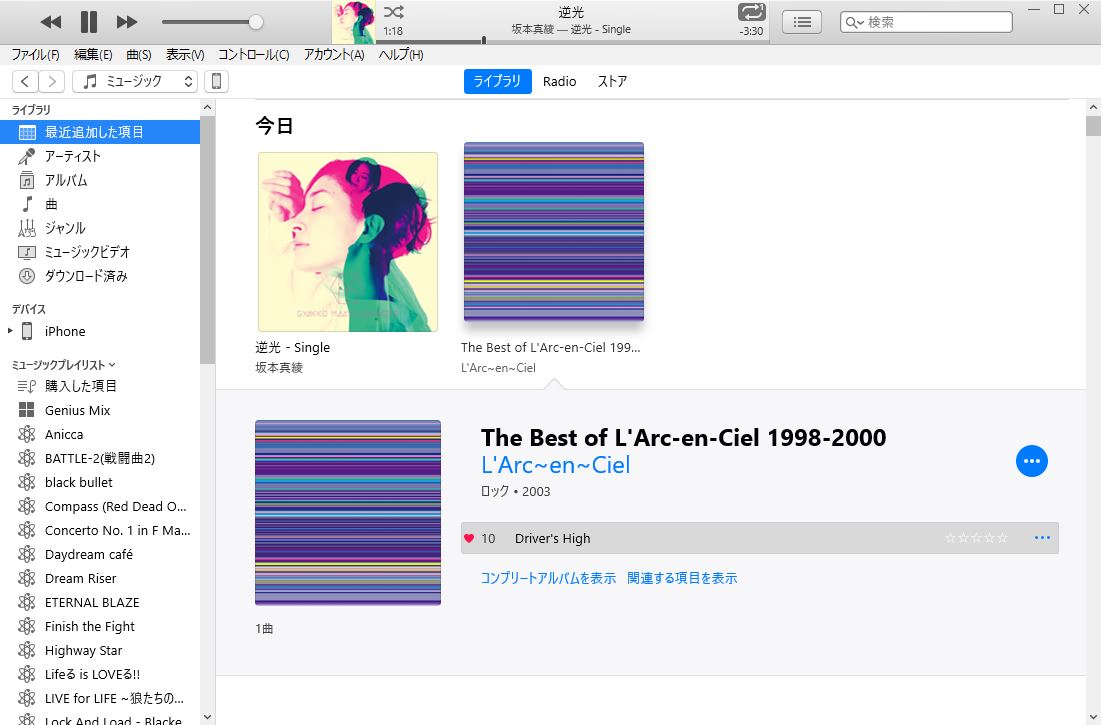Open the コントロール menu

(254, 55)
